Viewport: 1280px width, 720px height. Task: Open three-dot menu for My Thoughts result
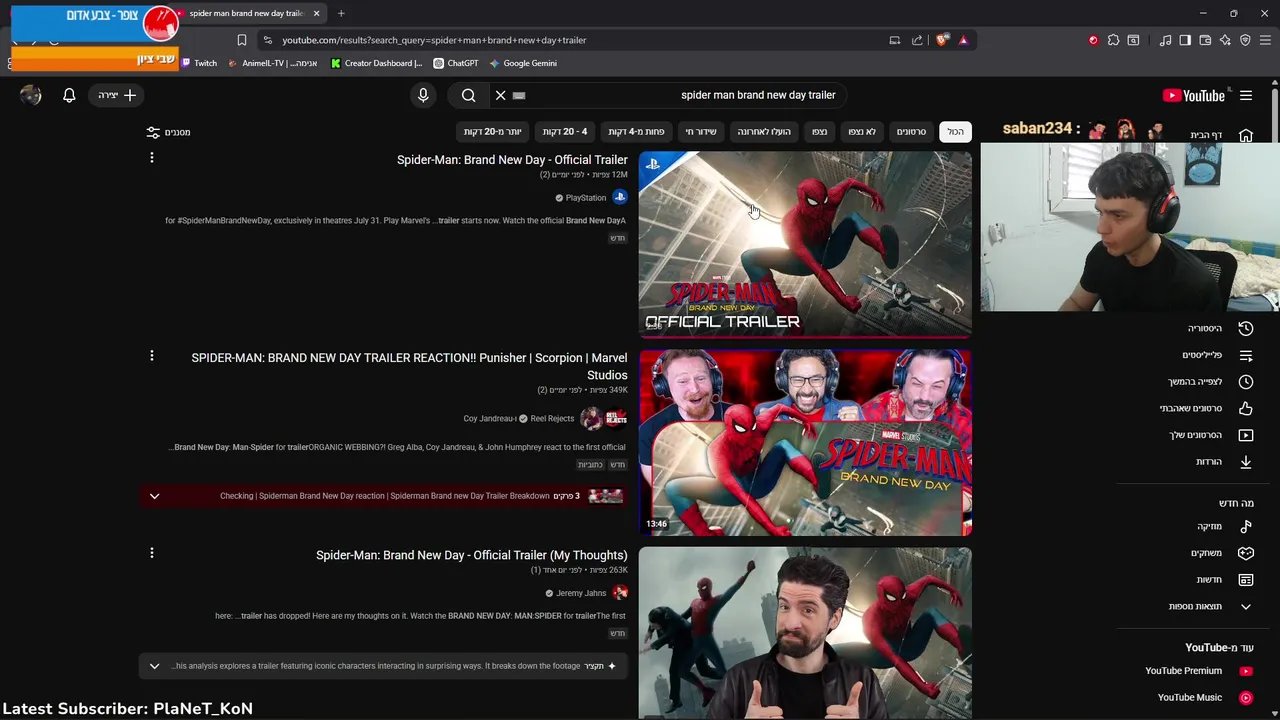(152, 553)
